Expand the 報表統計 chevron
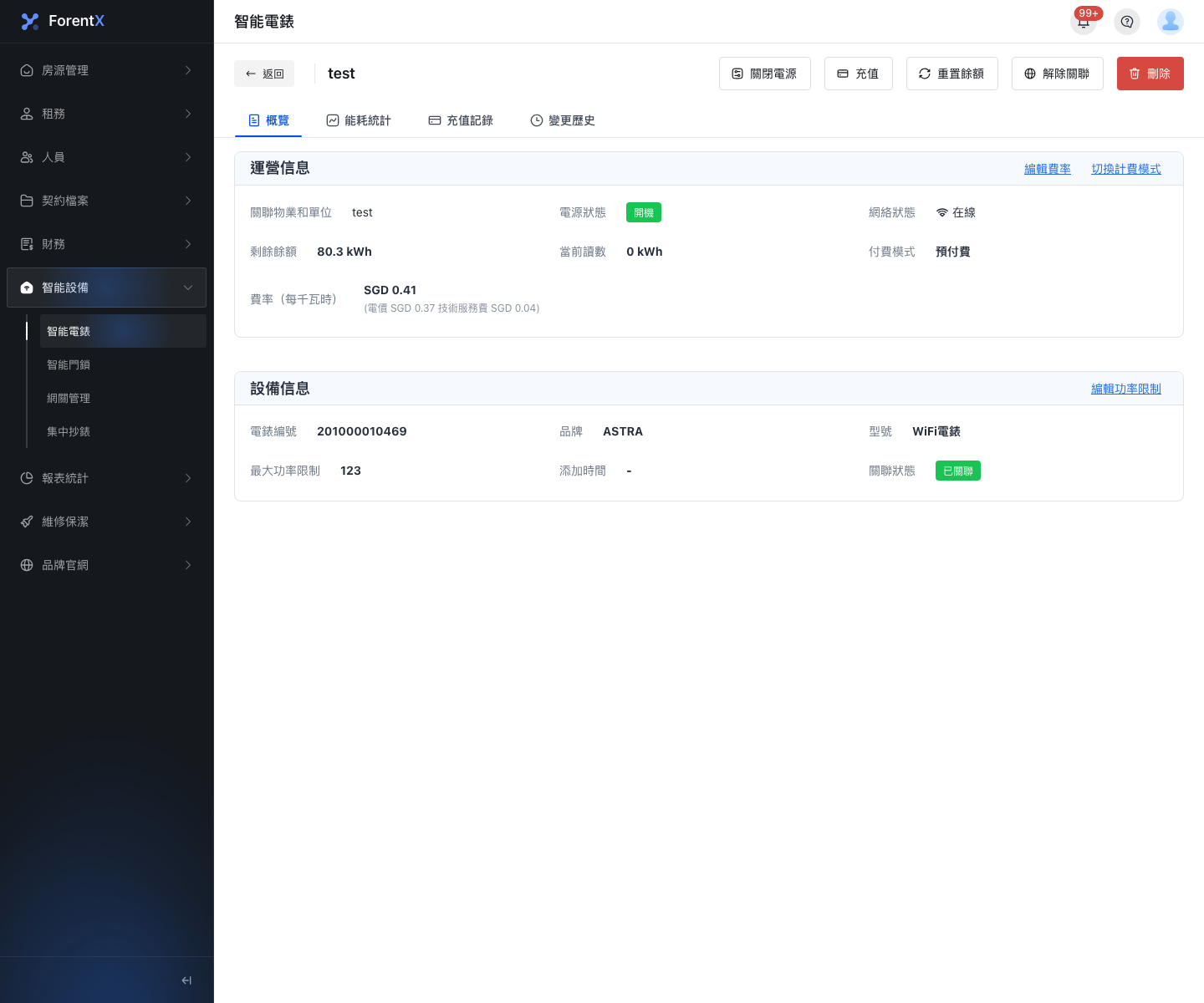 coord(188,478)
